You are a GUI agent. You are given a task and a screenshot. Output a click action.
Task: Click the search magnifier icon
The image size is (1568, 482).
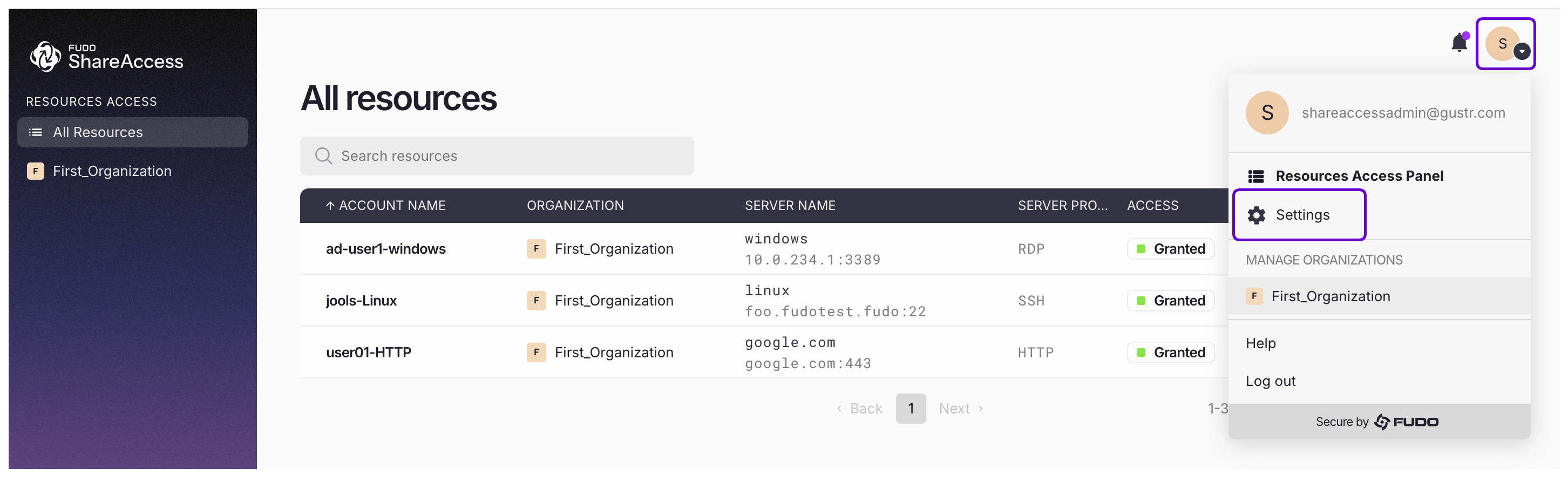point(323,157)
